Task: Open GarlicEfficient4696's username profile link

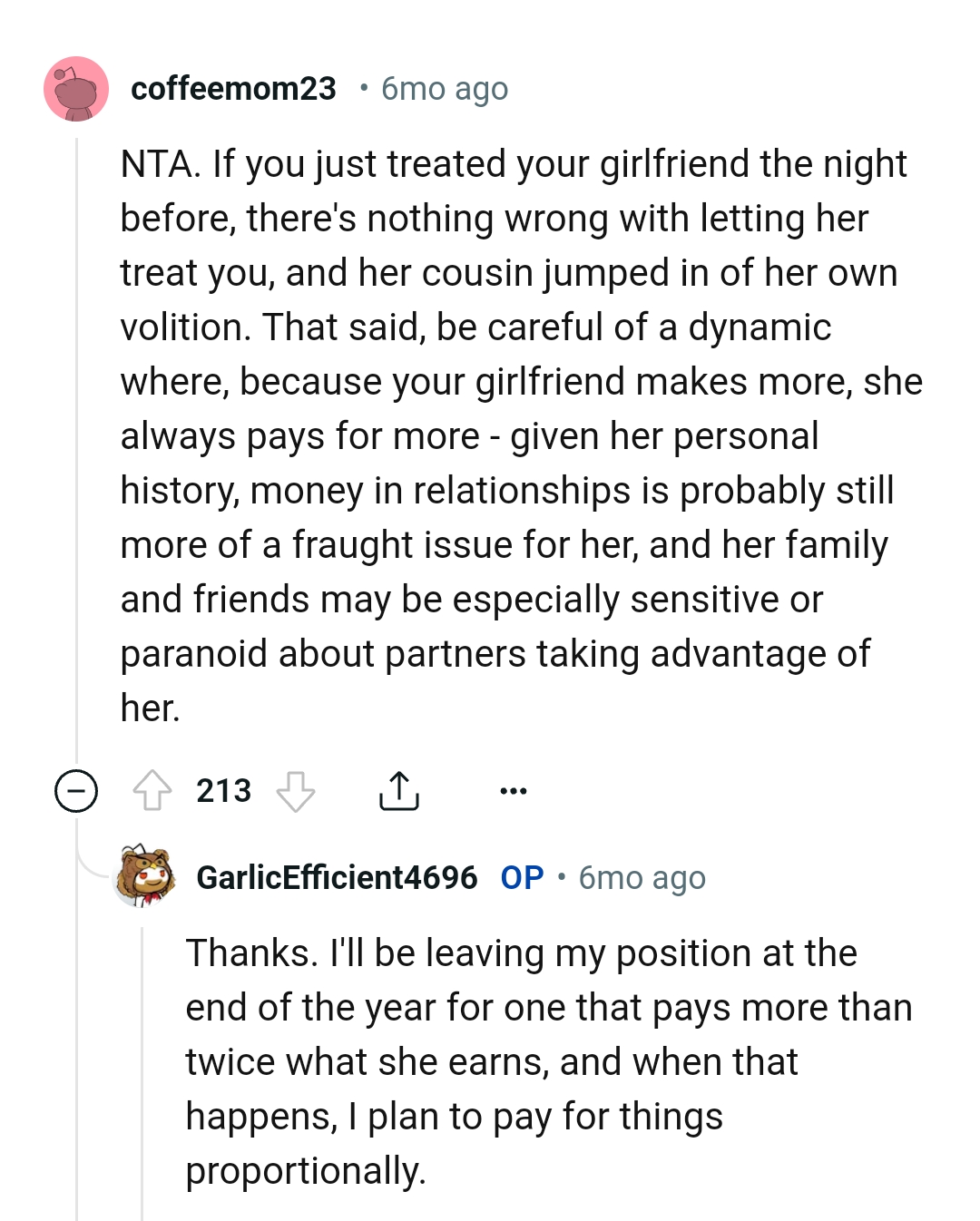Action: [x=337, y=878]
